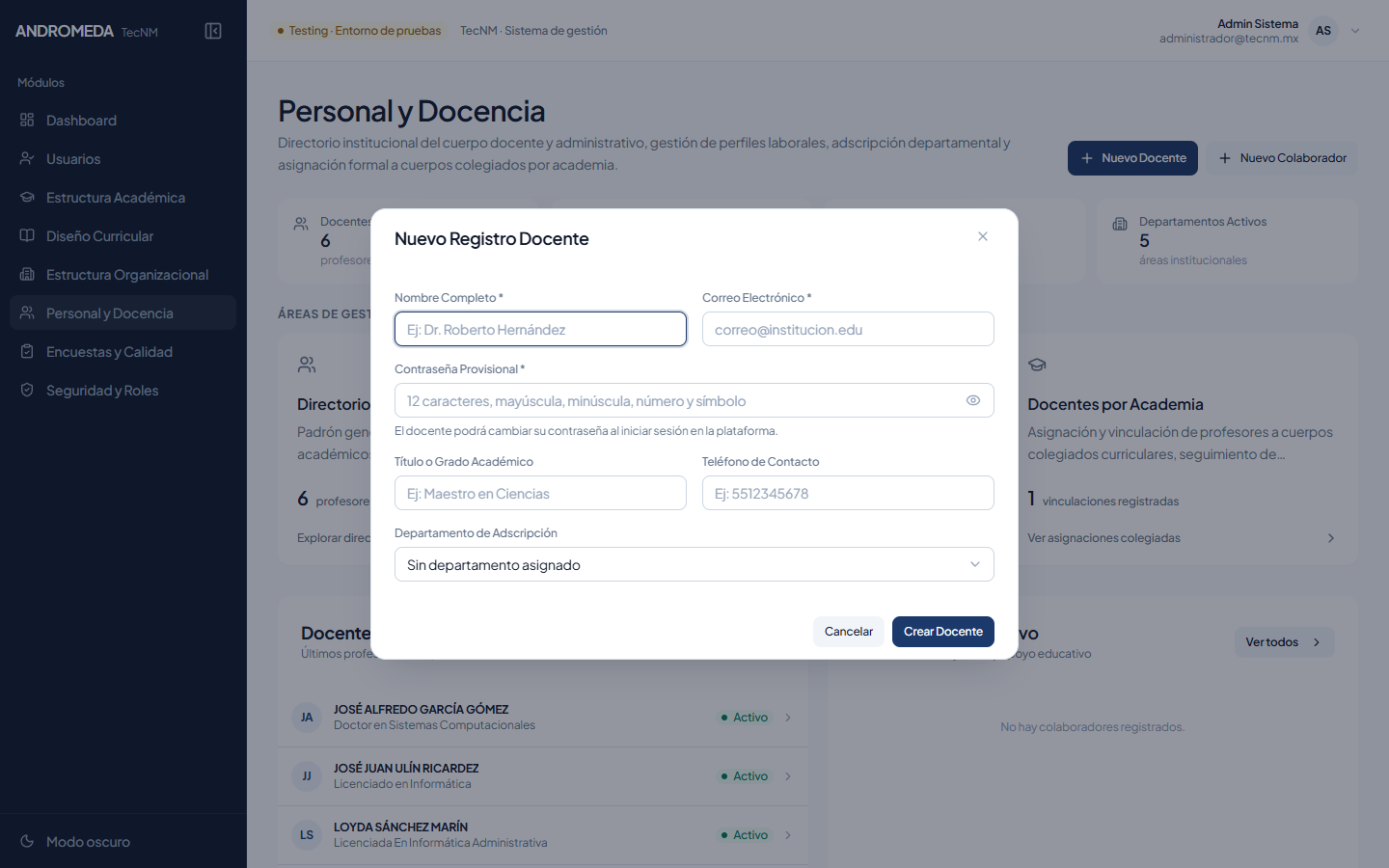
Task: Open Estructura Académica in sidebar
Action: [x=123, y=197]
